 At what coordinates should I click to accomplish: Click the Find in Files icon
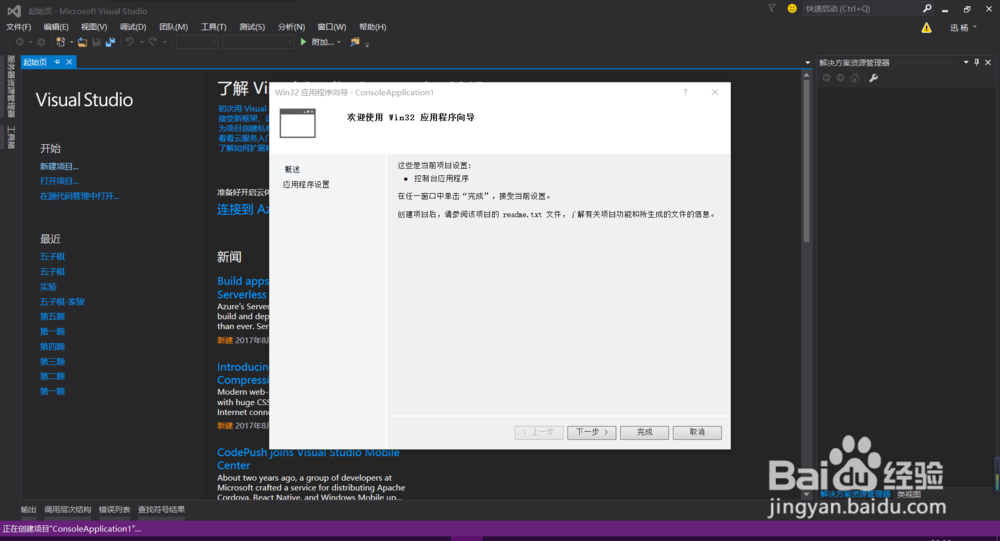click(x=355, y=42)
